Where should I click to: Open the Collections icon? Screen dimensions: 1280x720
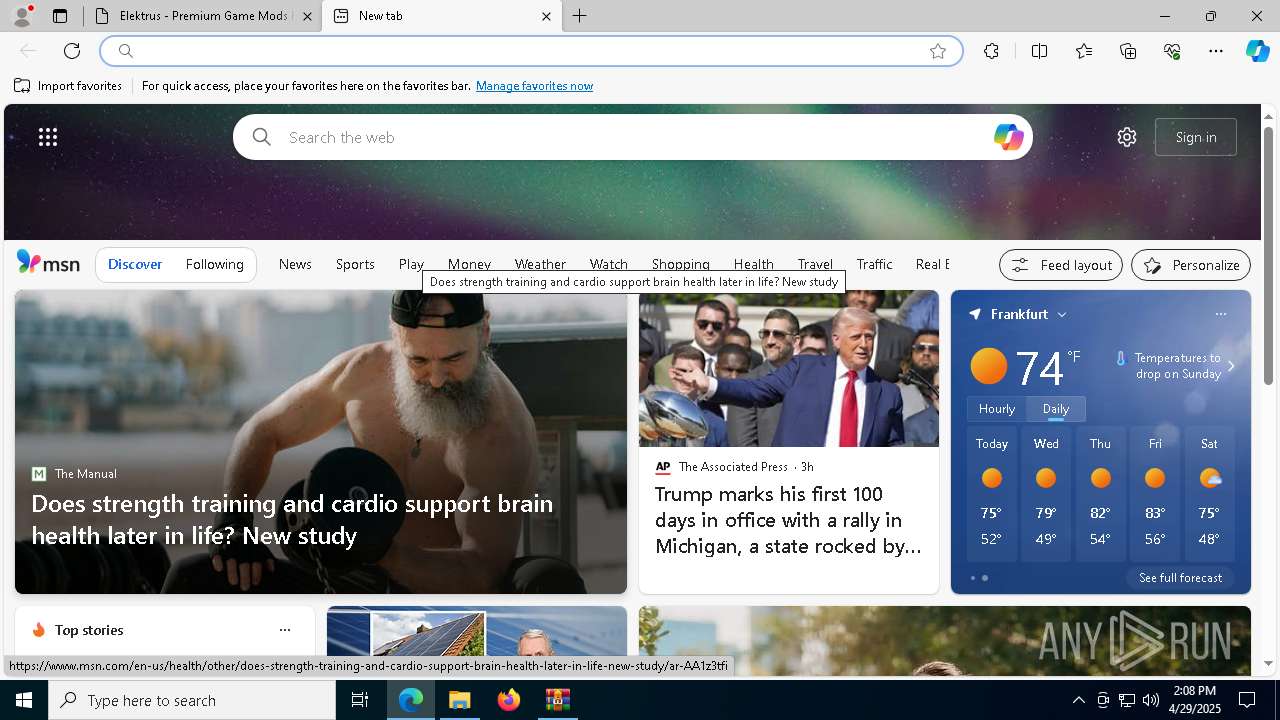1128,51
